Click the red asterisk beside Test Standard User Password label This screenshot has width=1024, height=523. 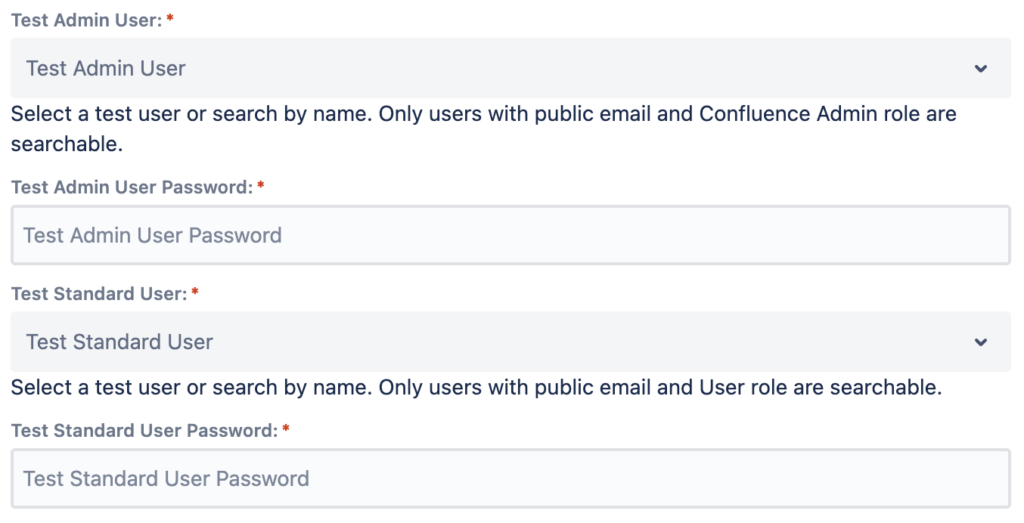click(285, 430)
